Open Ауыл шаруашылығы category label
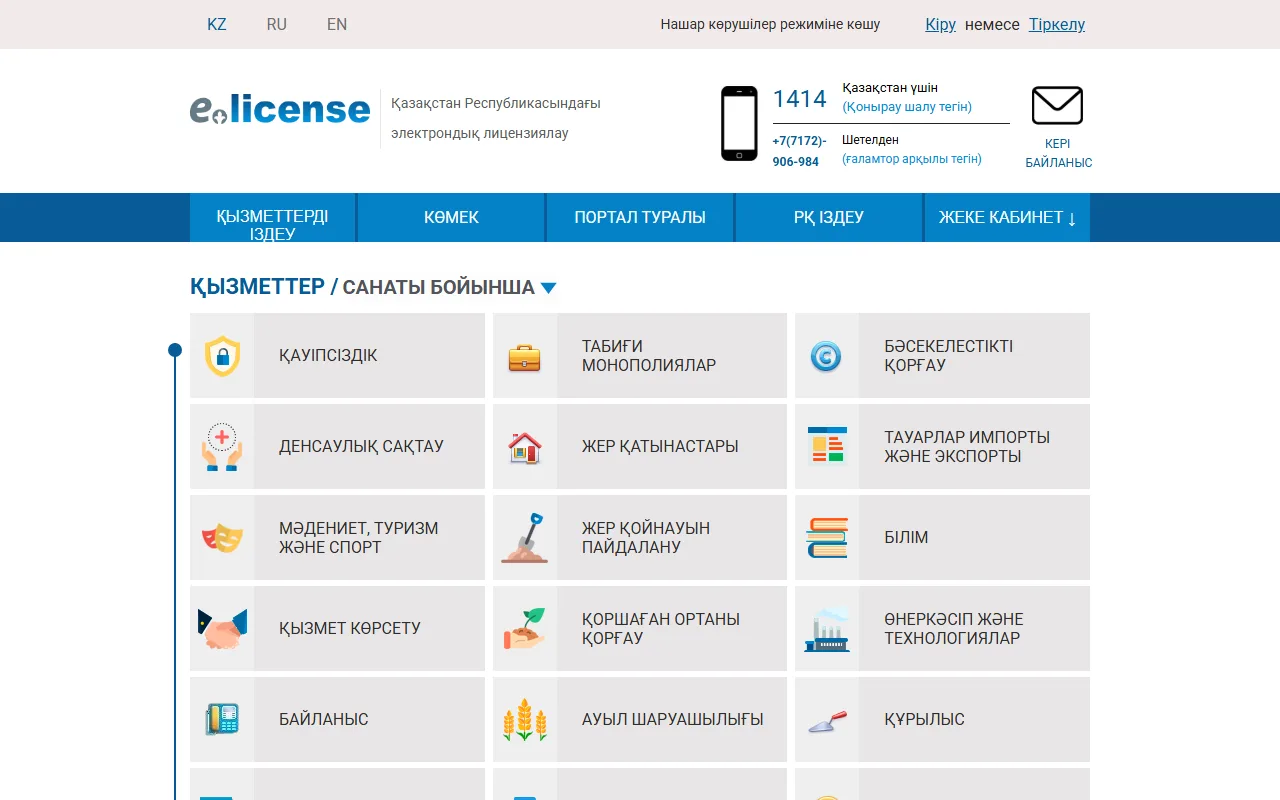The image size is (1280, 800). pyautogui.click(x=673, y=719)
